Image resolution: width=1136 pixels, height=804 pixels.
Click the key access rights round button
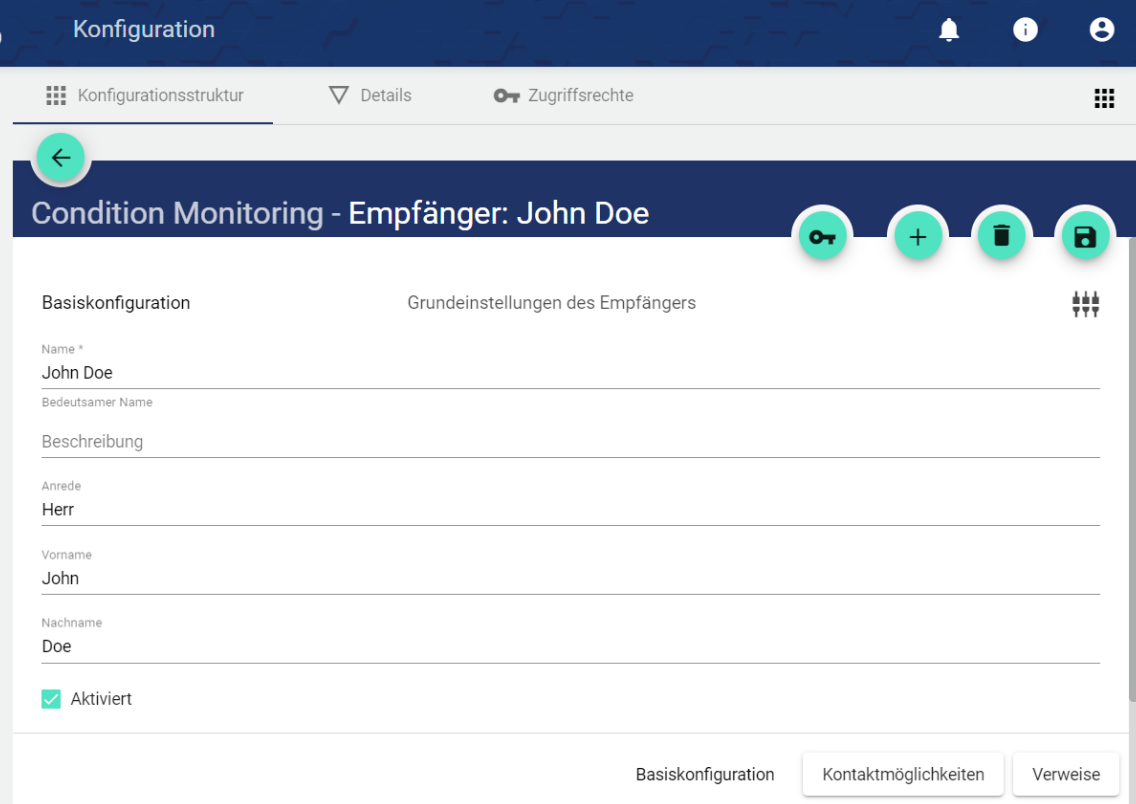(822, 237)
